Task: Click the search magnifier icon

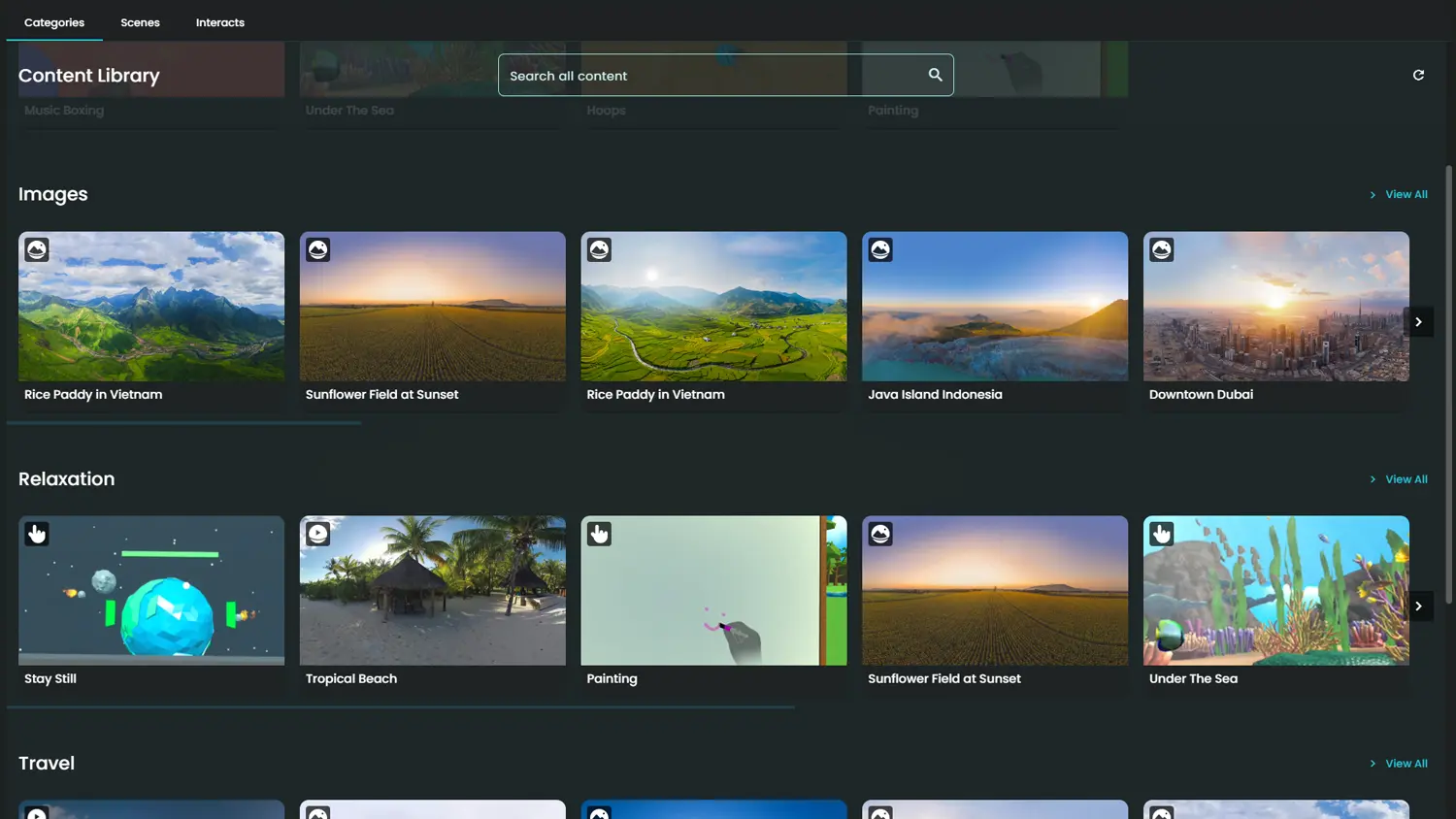Action: [x=935, y=75]
